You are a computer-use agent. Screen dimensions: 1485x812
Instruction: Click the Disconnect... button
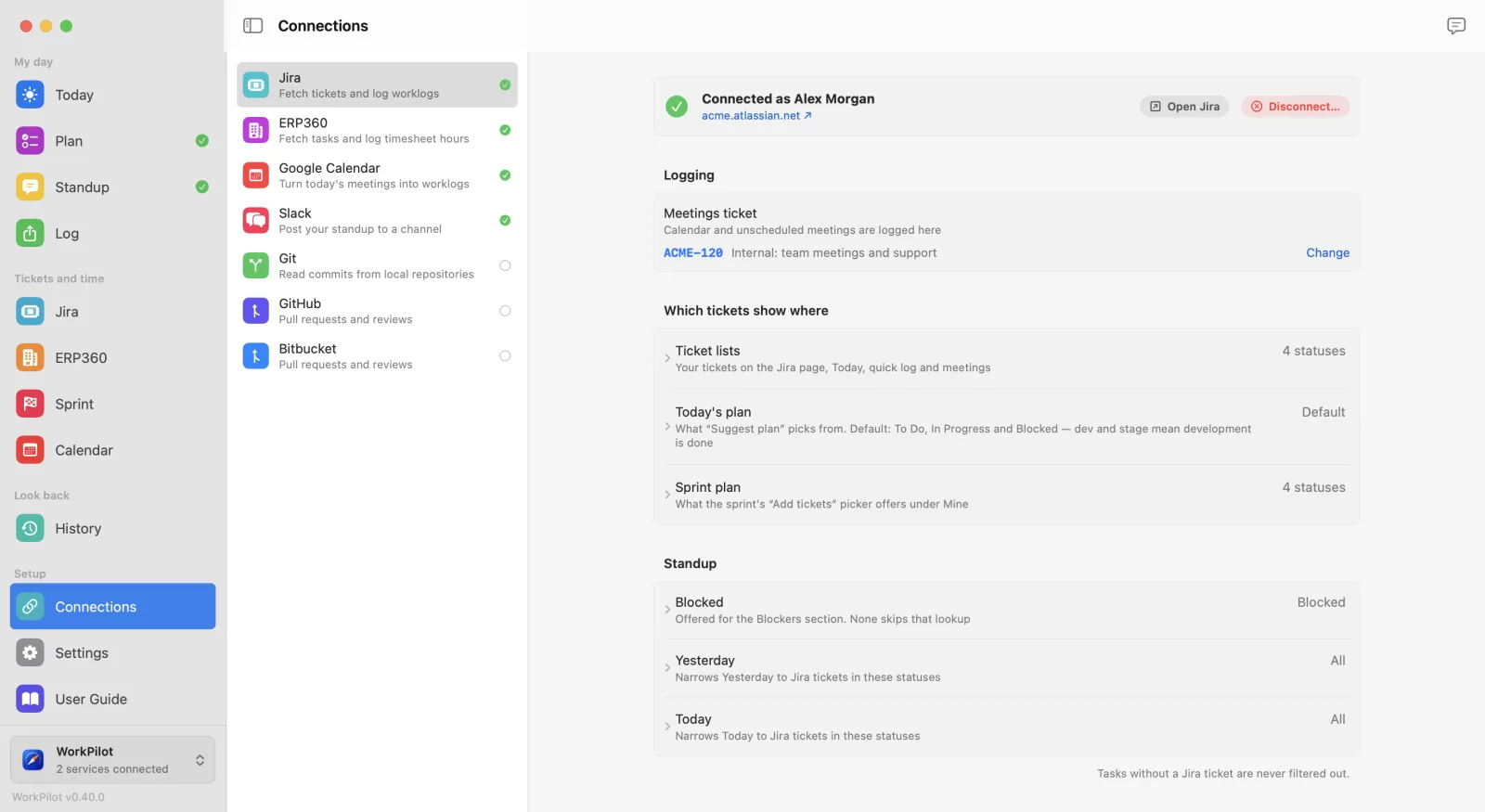tap(1296, 107)
